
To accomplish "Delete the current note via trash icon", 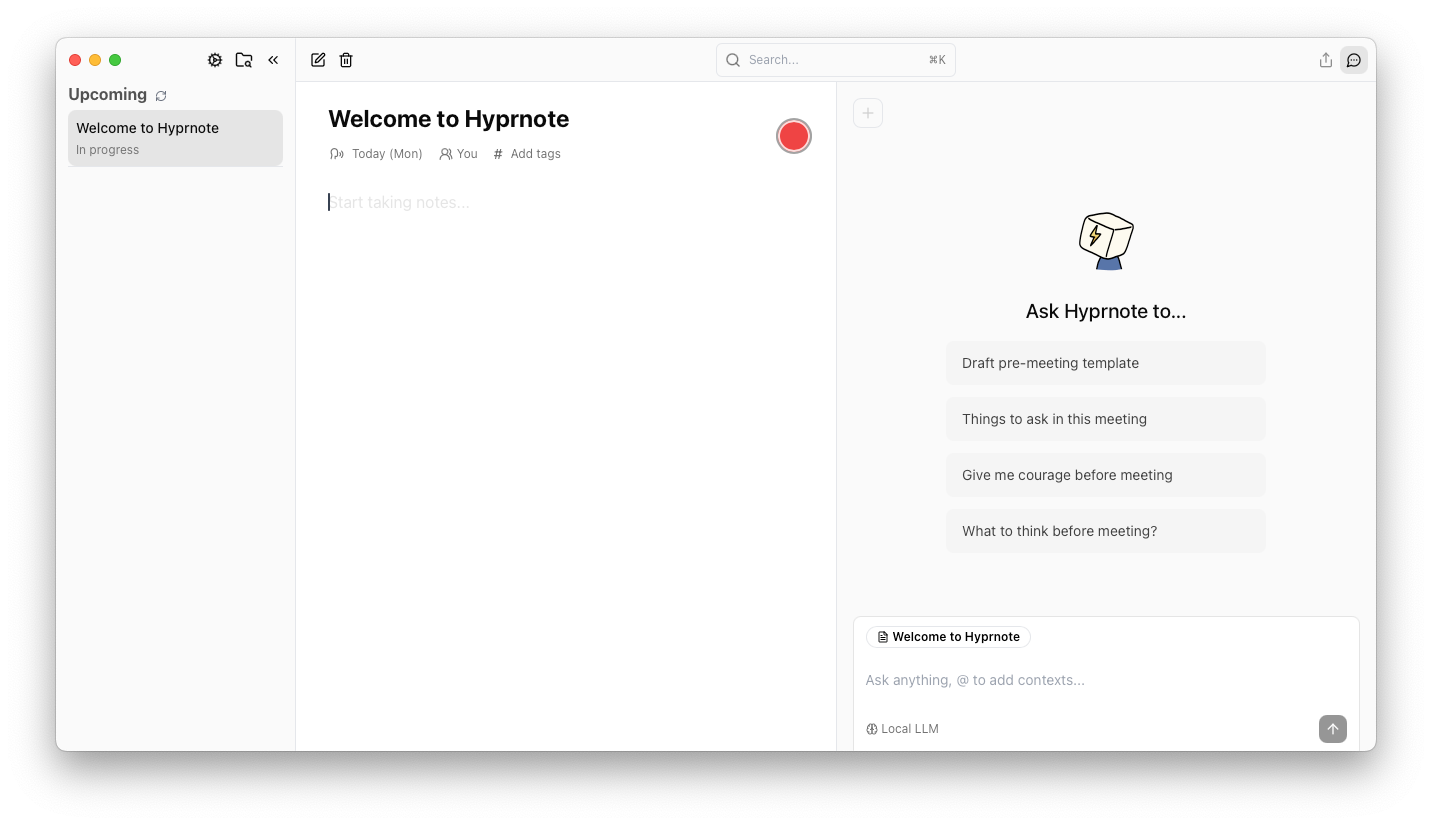I will pos(346,60).
